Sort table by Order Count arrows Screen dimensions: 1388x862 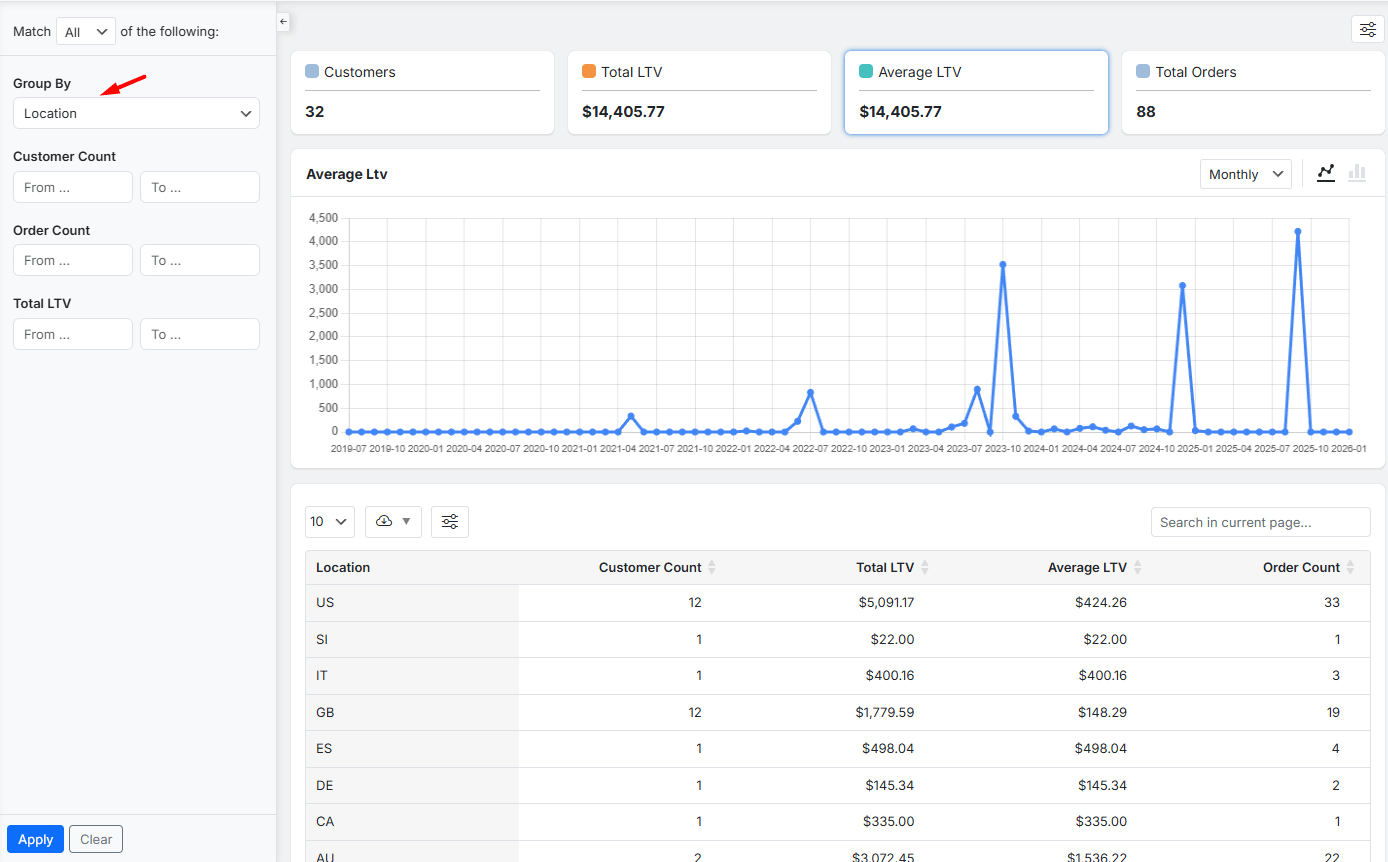point(1350,567)
